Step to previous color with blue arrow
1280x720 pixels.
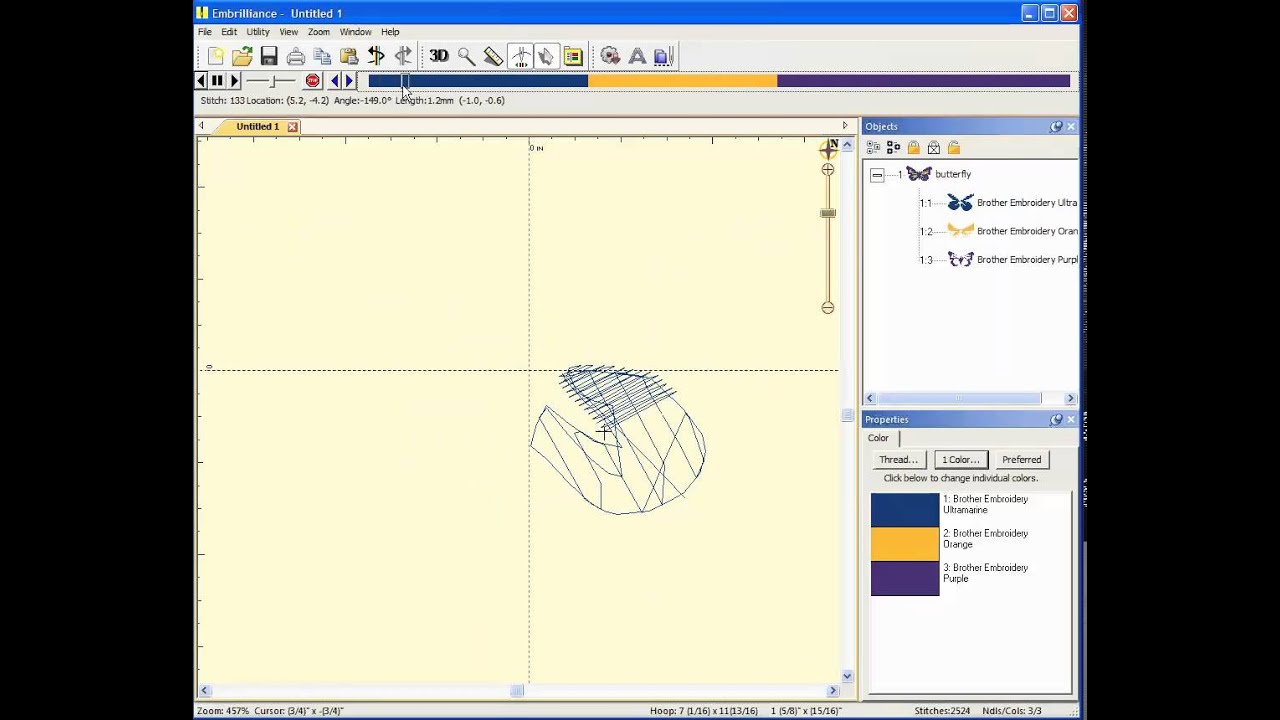click(335, 81)
